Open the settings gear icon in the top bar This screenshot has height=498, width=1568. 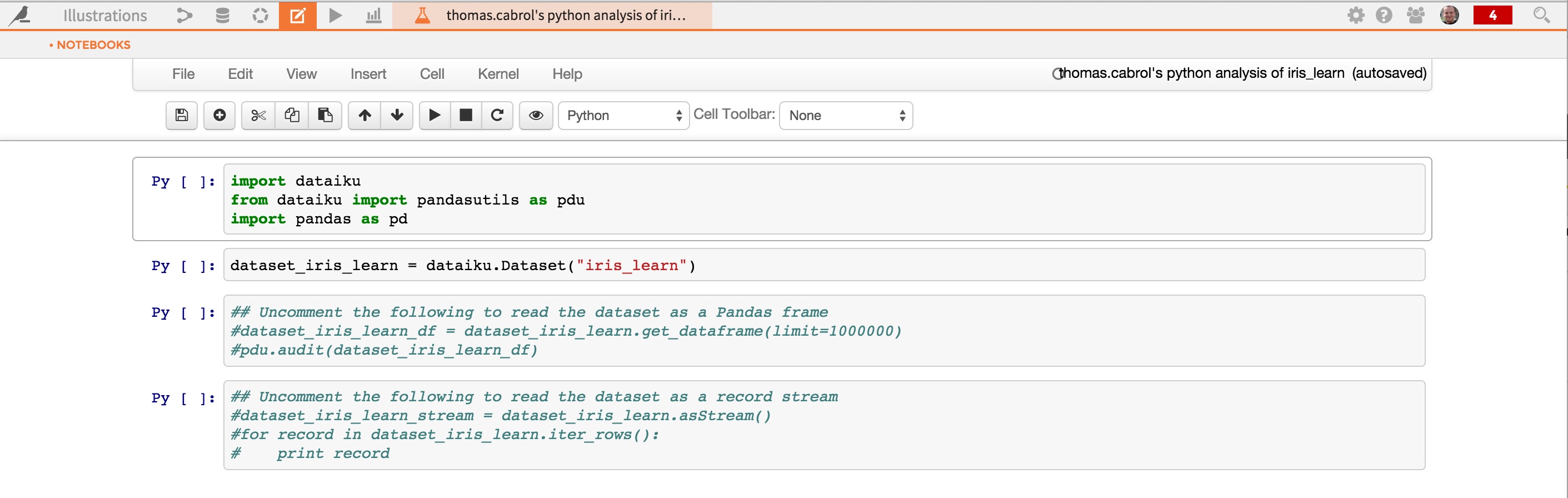coord(1356,15)
